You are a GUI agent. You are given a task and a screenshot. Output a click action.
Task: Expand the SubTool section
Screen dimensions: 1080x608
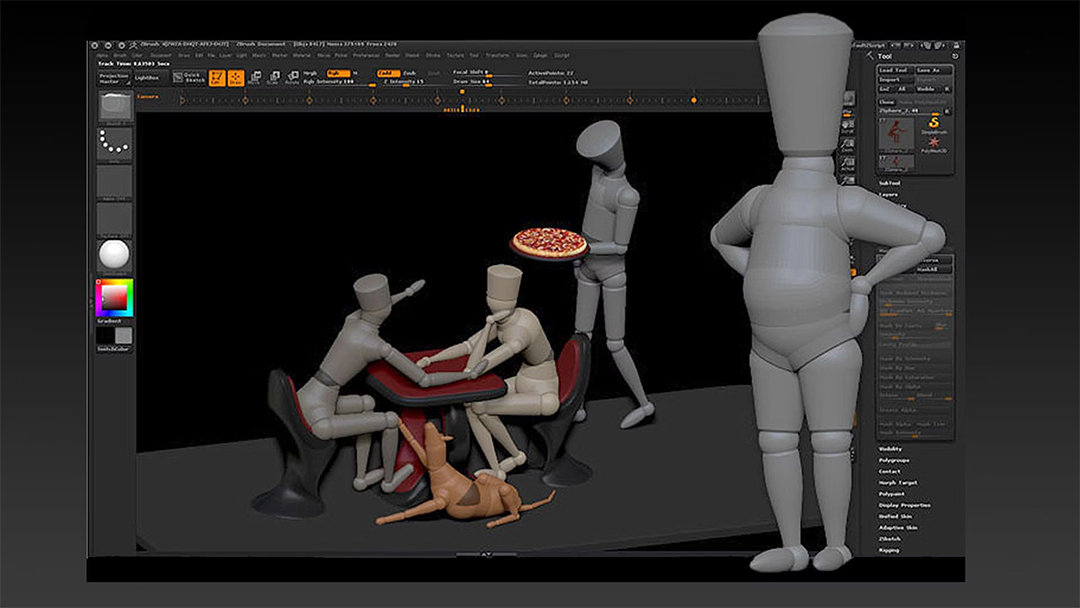(x=889, y=183)
